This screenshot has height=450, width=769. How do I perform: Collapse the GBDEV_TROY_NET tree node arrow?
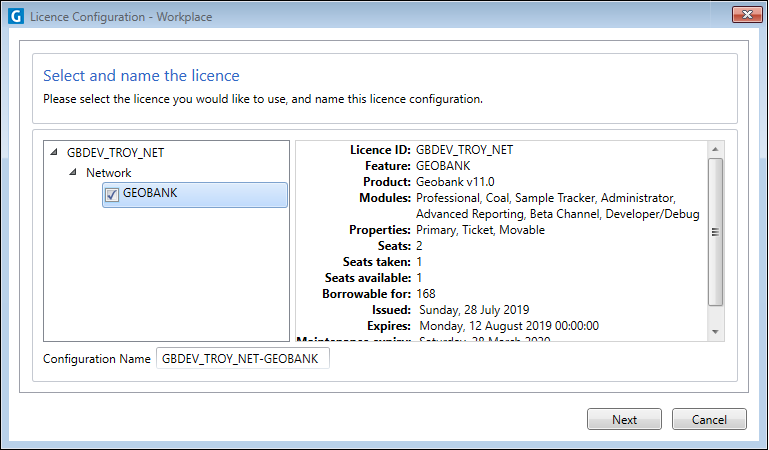[x=54, y=152]
